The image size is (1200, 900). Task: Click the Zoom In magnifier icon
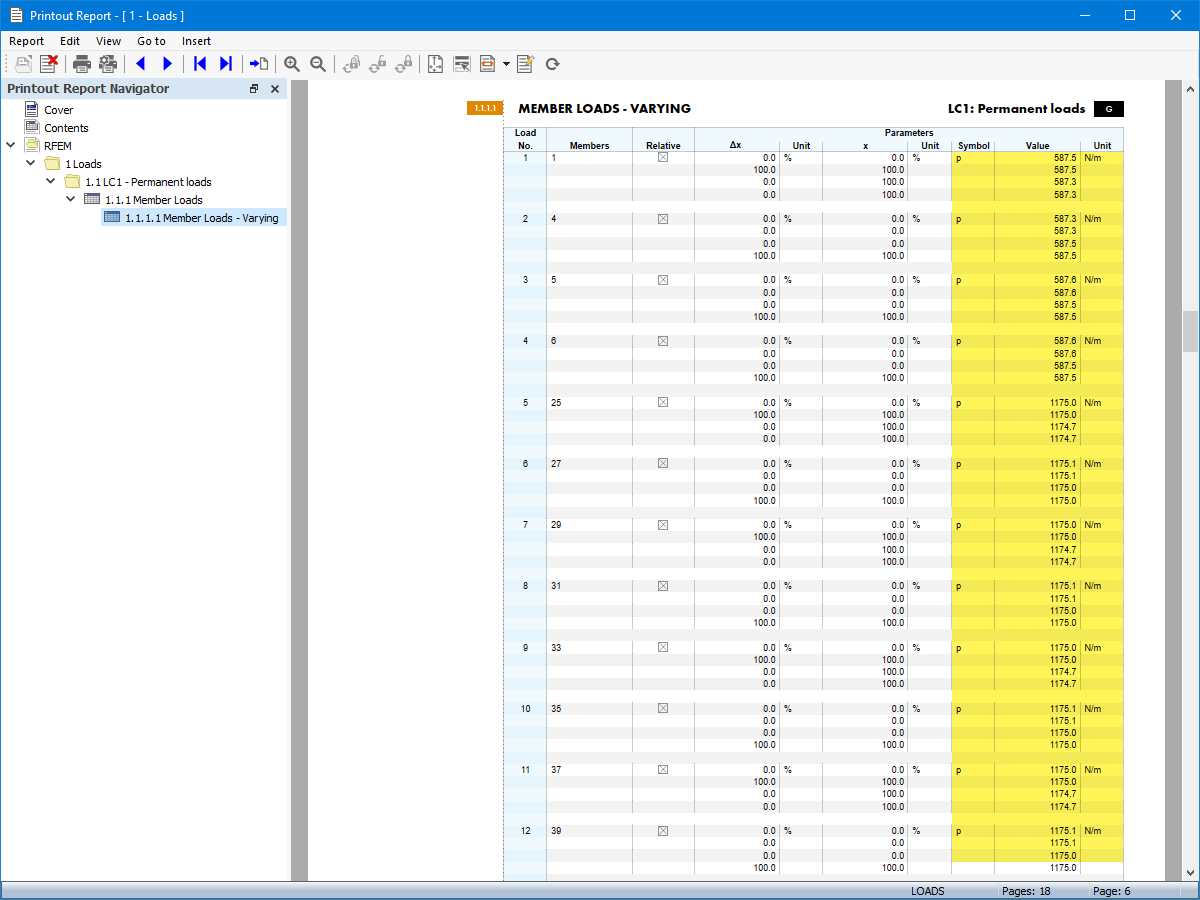(x=291, y=64)
